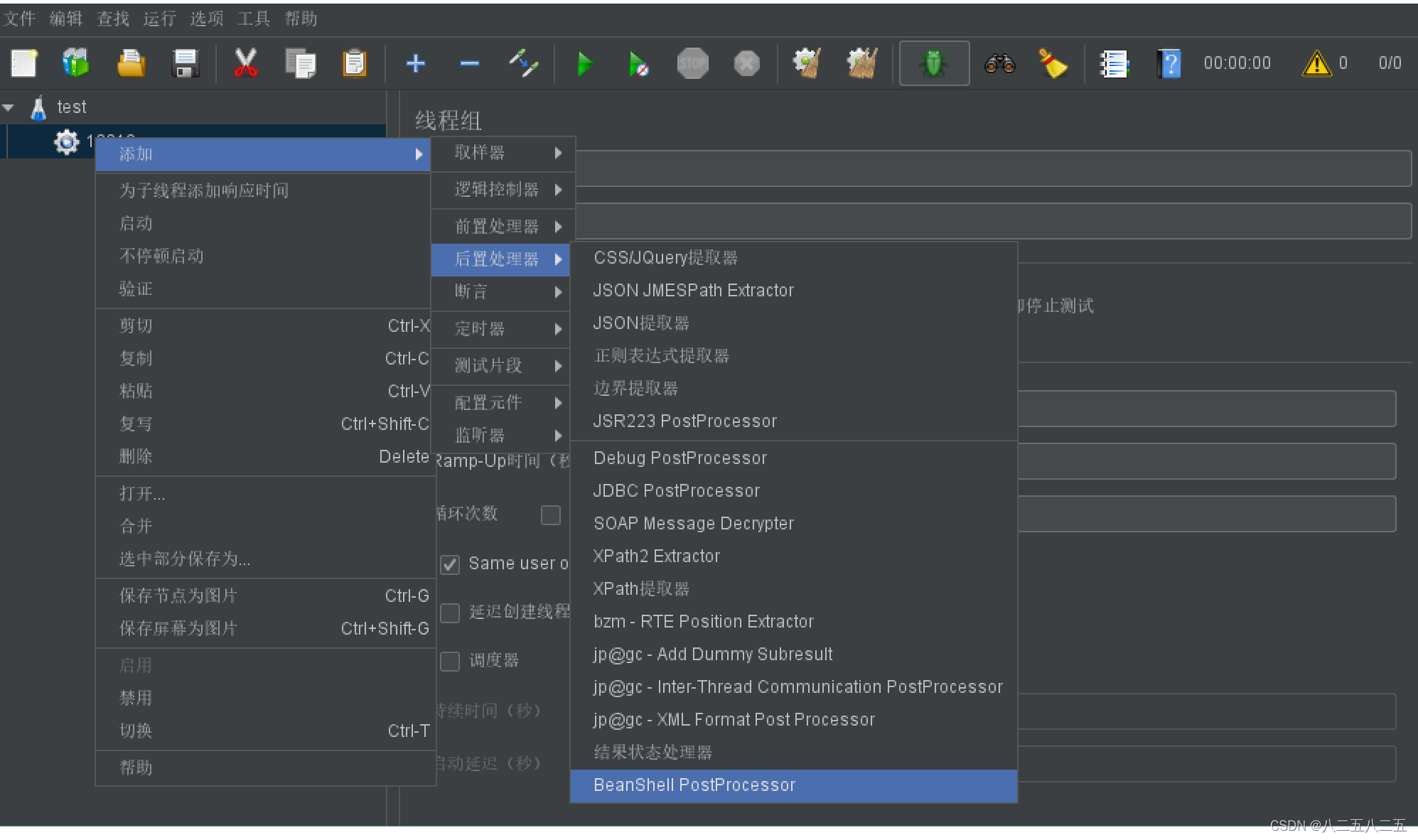Screen dimensions: 1418x840
Task: Click the Stop sign toolbar icon
Action: click(692, 64)
